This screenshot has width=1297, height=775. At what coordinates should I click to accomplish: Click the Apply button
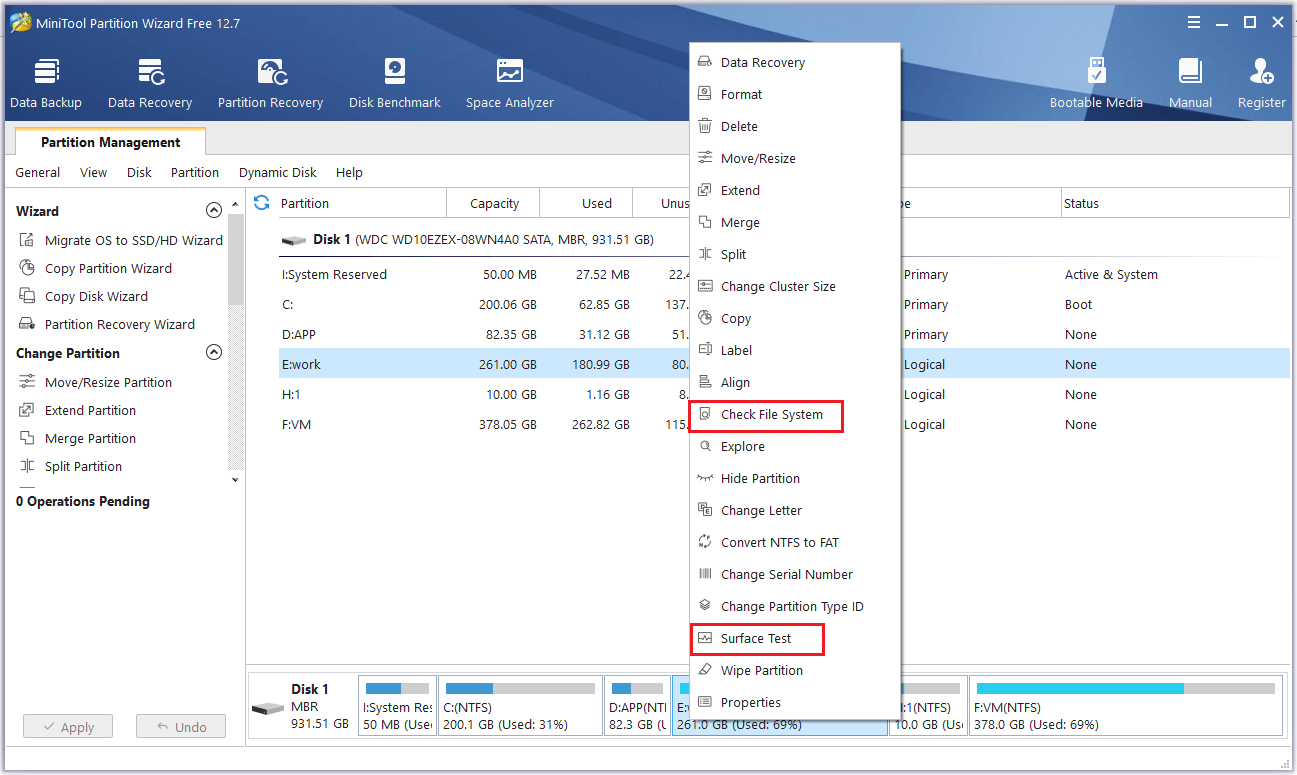(x=68, y=727)
